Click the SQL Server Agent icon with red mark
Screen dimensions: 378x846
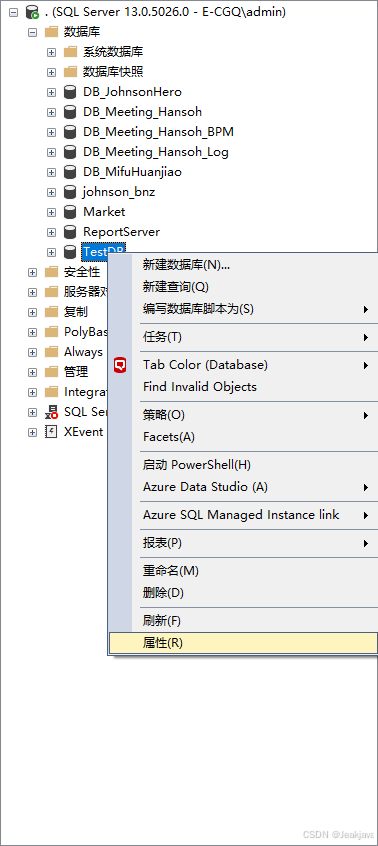51,412
